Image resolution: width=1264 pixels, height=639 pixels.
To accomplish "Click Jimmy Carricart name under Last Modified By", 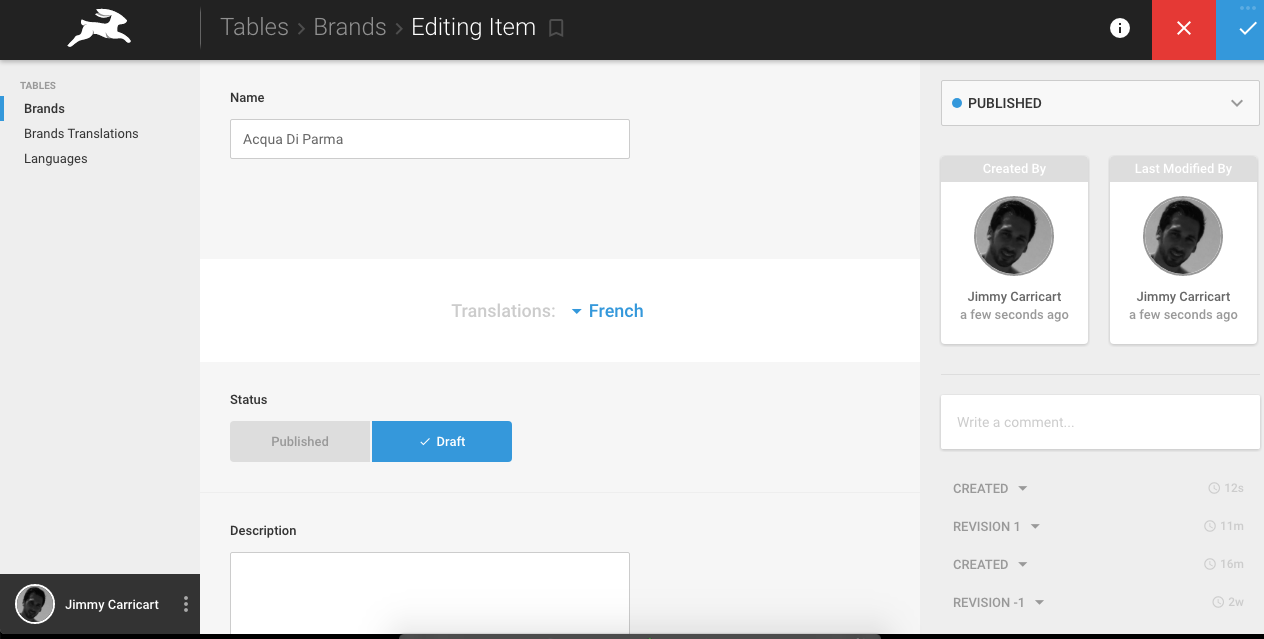I will [1183, 296].
